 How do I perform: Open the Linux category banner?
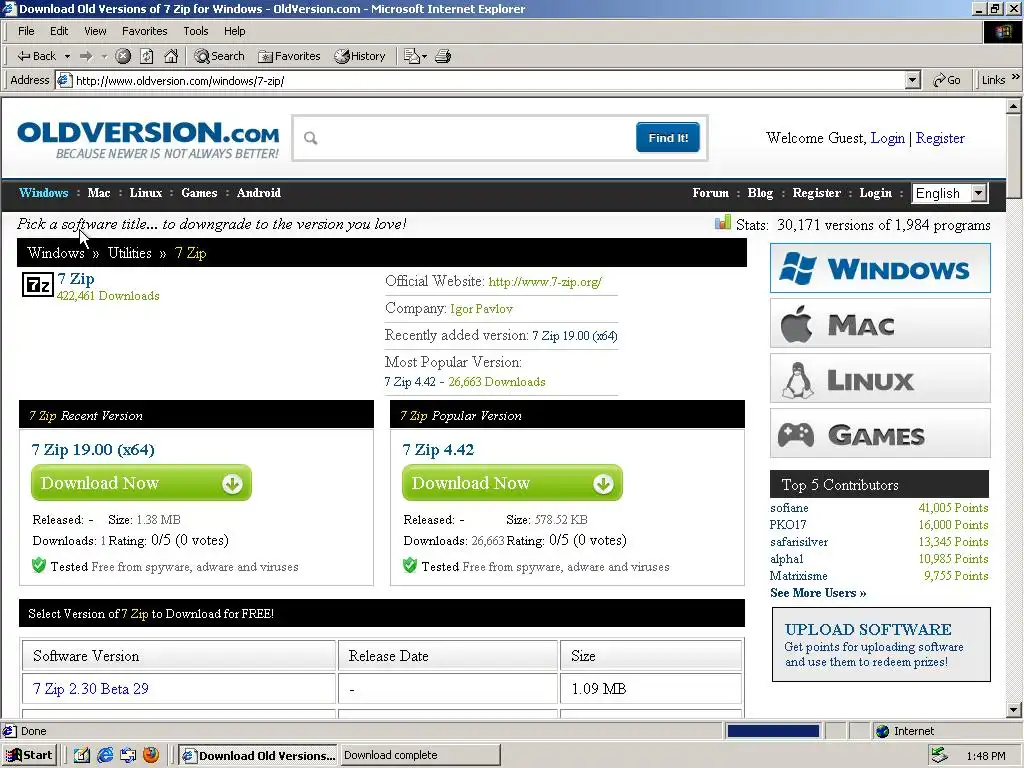(x=880, y=378)
